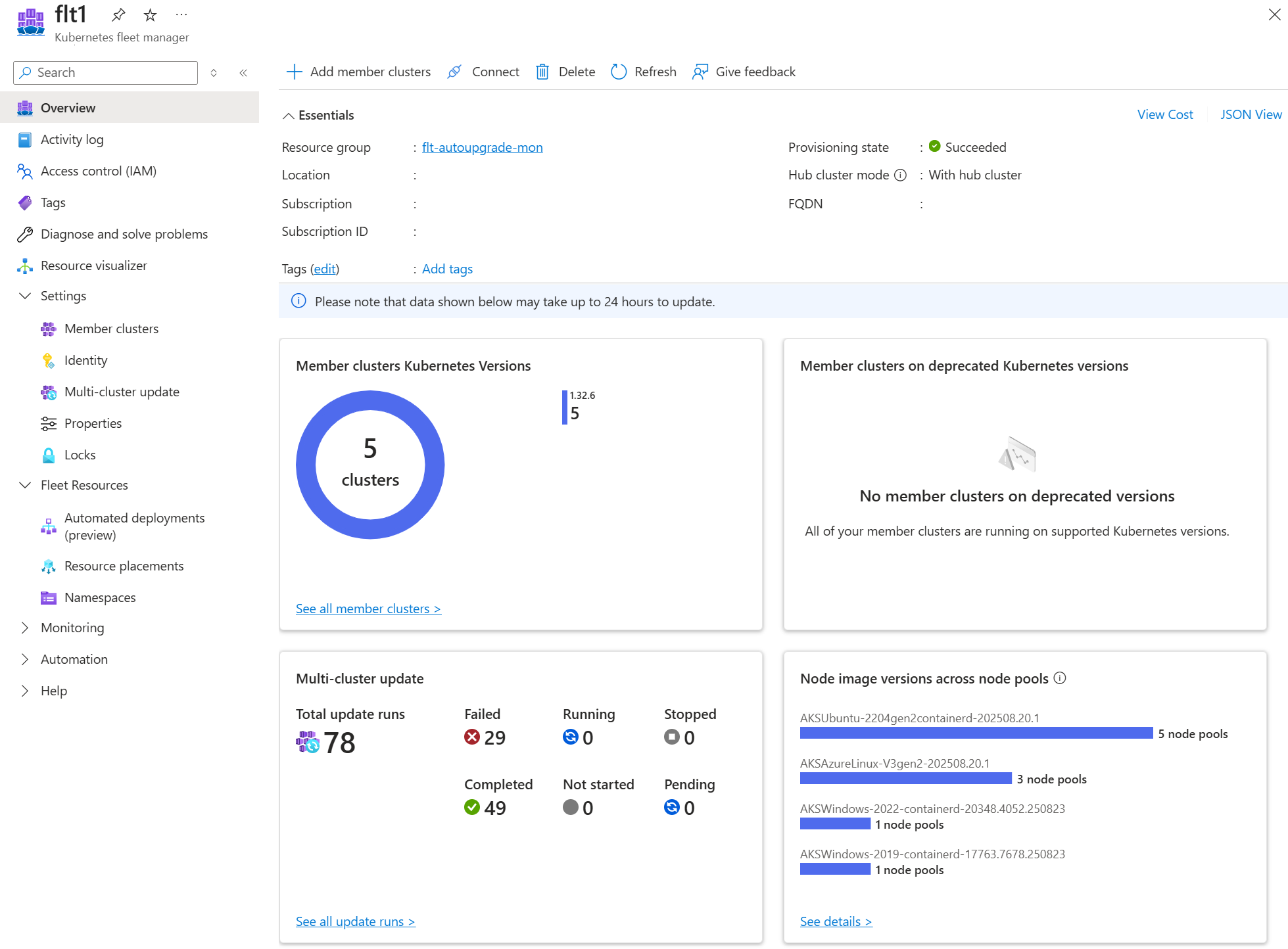
Task: Pin flt1 resource to dashboard
Action: click(x=118, y=14)
